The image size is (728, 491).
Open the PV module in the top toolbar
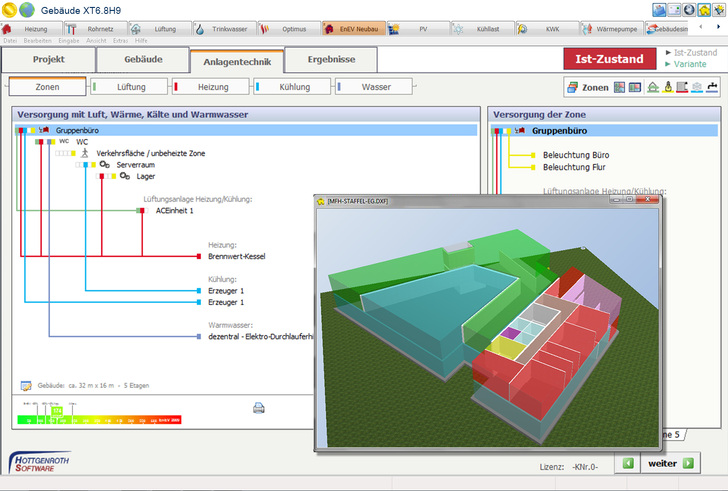pos(420,30)
